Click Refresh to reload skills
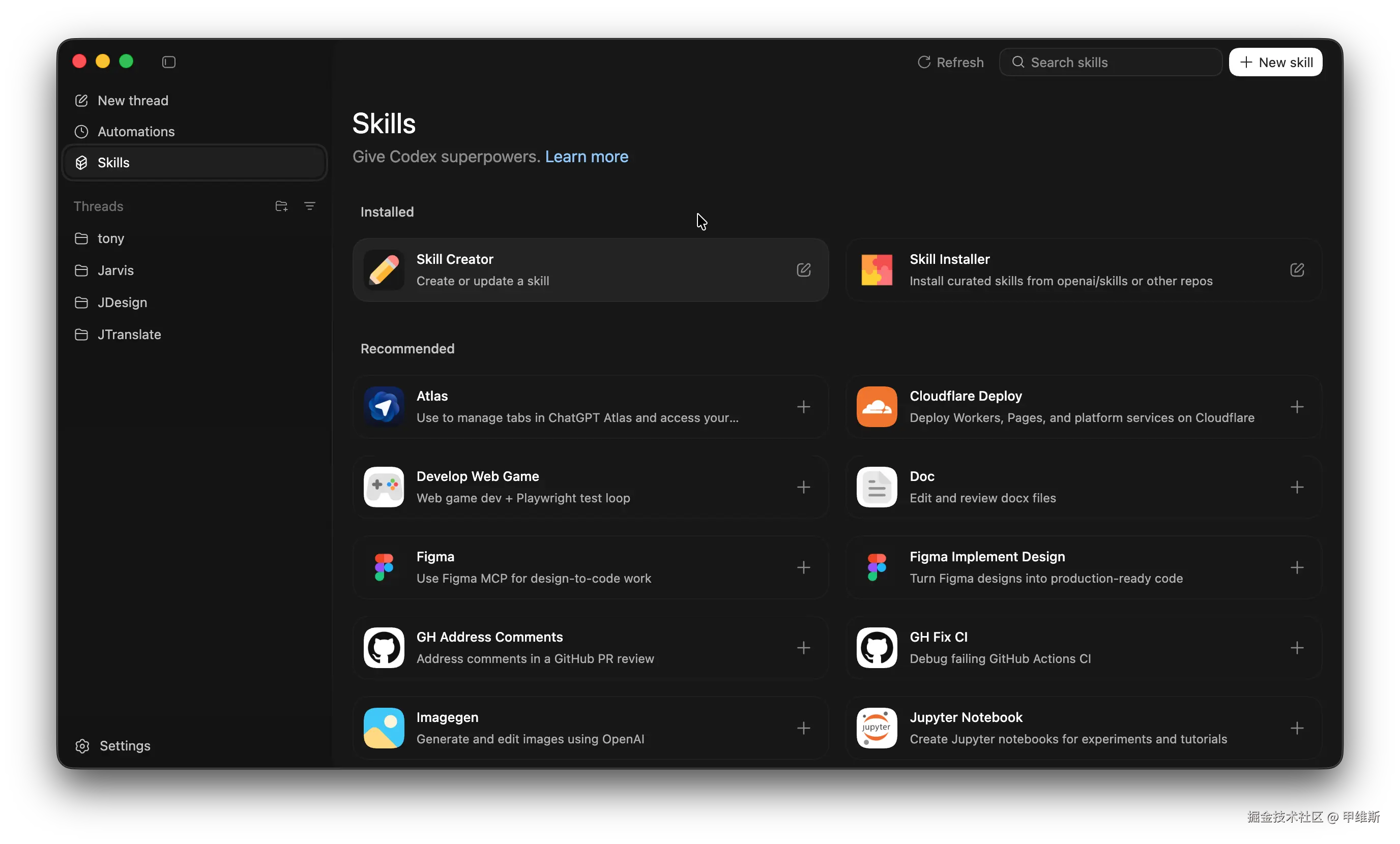Screen dimensions: 1400x844 click(x=951, y=63)
